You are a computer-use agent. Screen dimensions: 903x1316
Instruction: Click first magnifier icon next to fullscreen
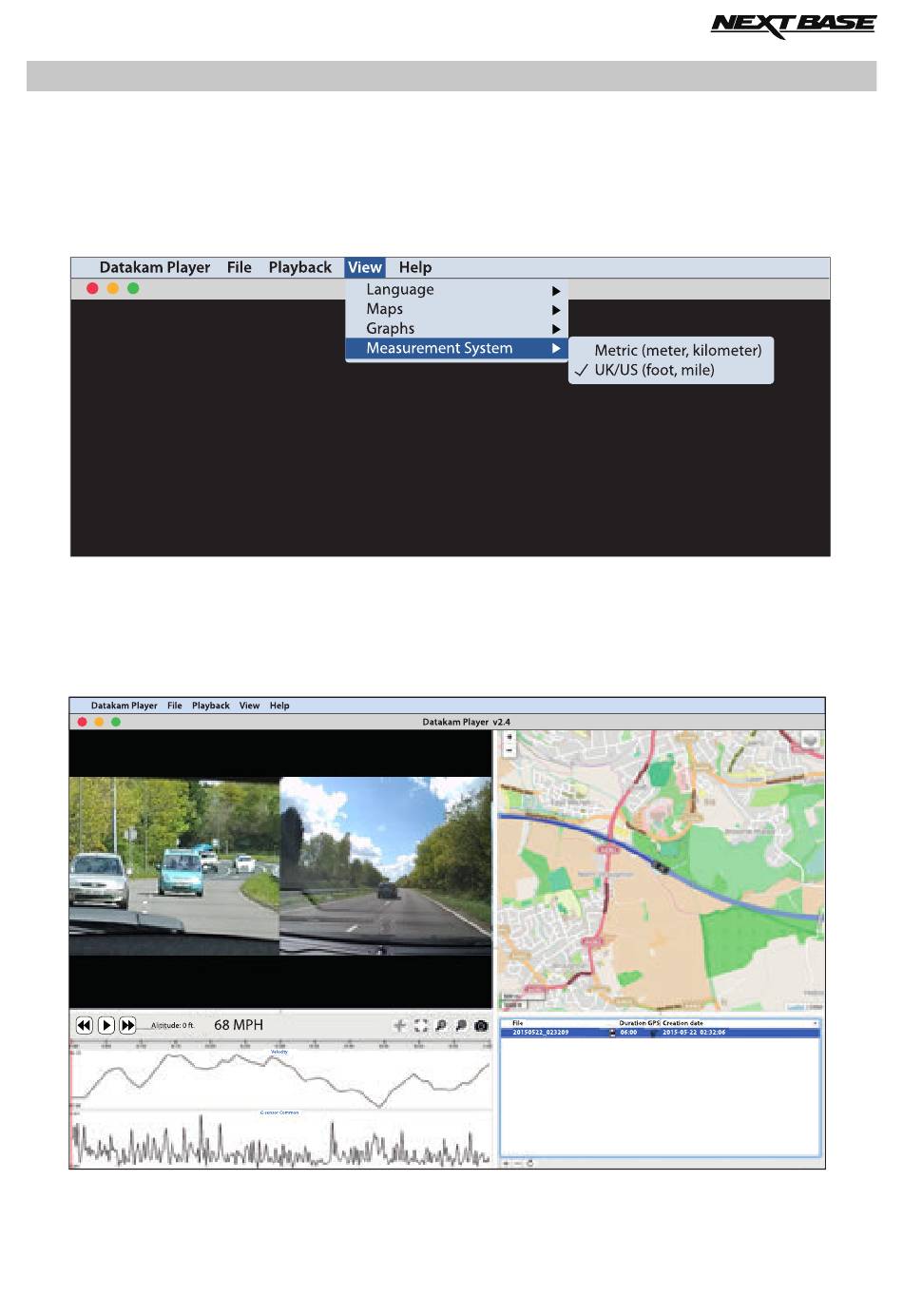(x=441, y=1025)
